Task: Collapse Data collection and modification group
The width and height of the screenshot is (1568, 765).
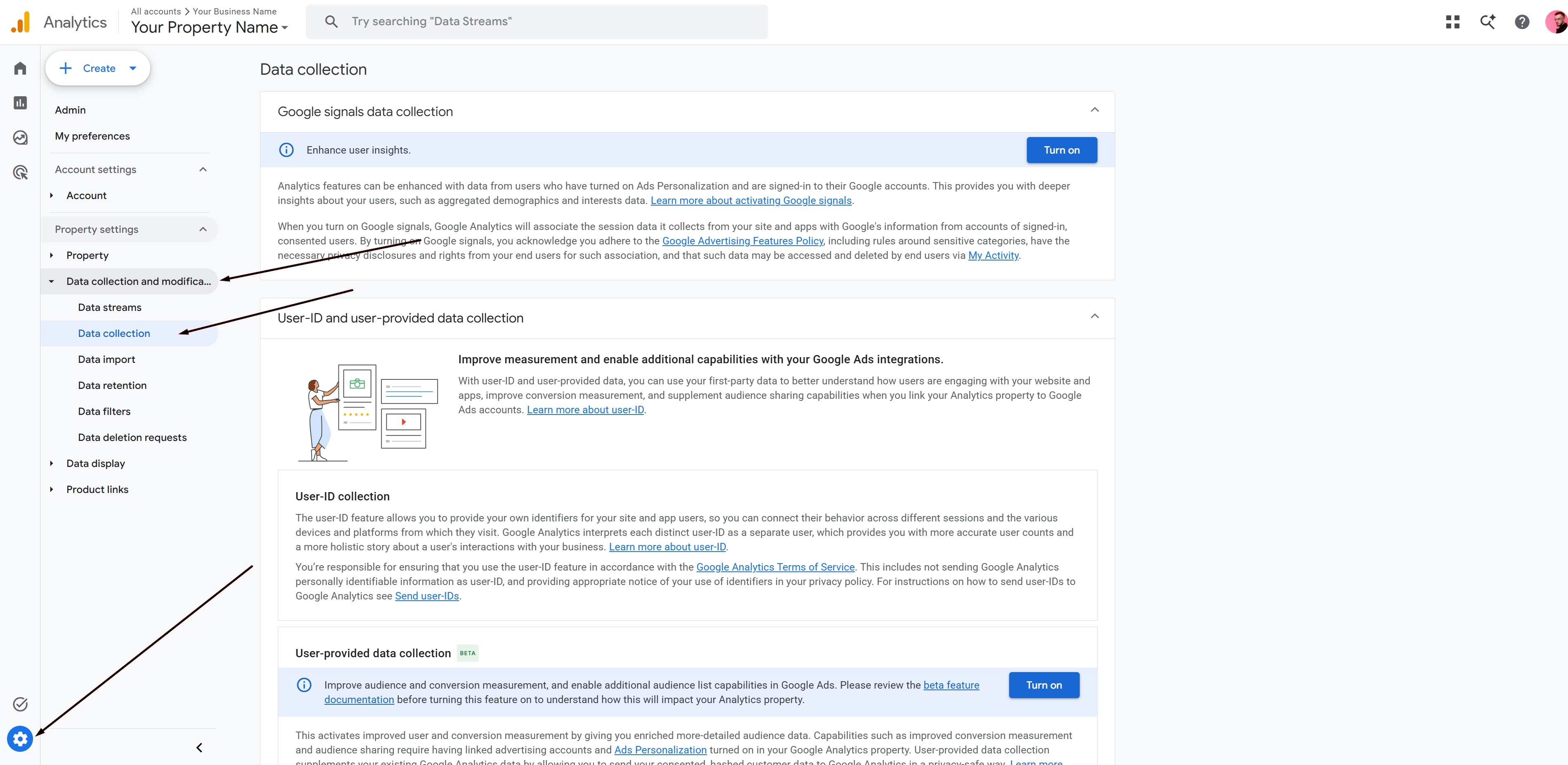Action: click(x=52, y=282)
